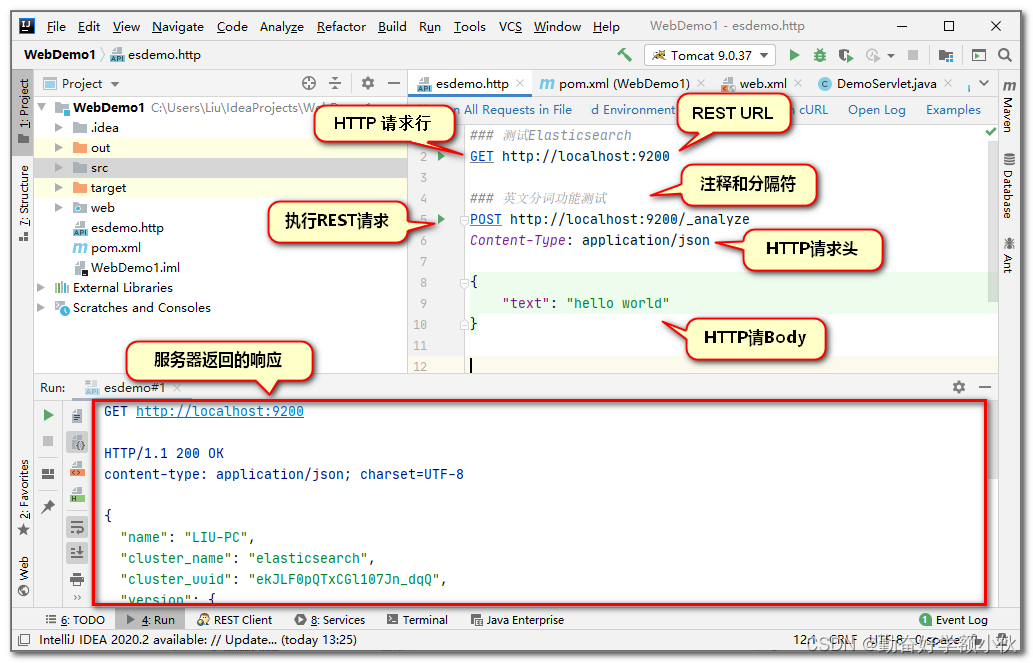Expand External Libraries node
The width and height of the screenshot is (1033, 663).
pos(41,287)
